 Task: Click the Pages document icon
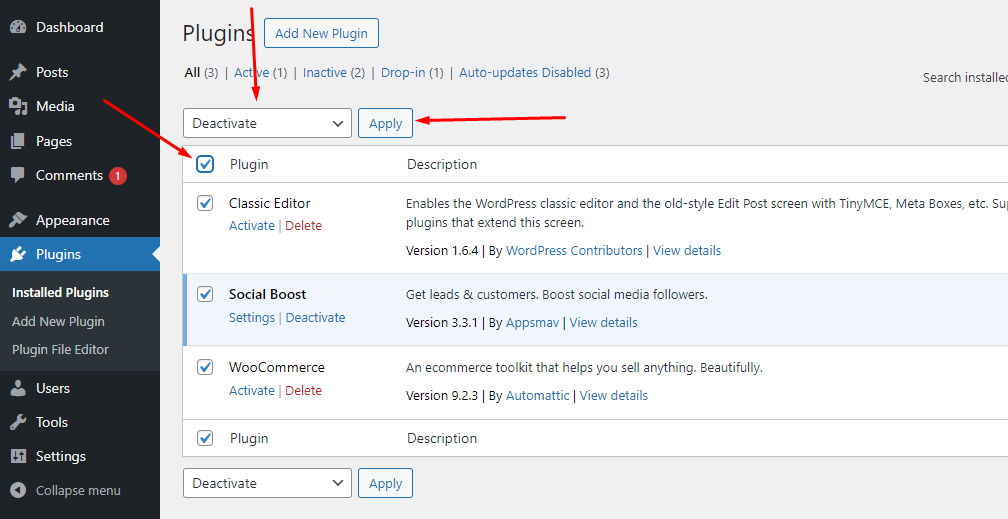(18, 141)
